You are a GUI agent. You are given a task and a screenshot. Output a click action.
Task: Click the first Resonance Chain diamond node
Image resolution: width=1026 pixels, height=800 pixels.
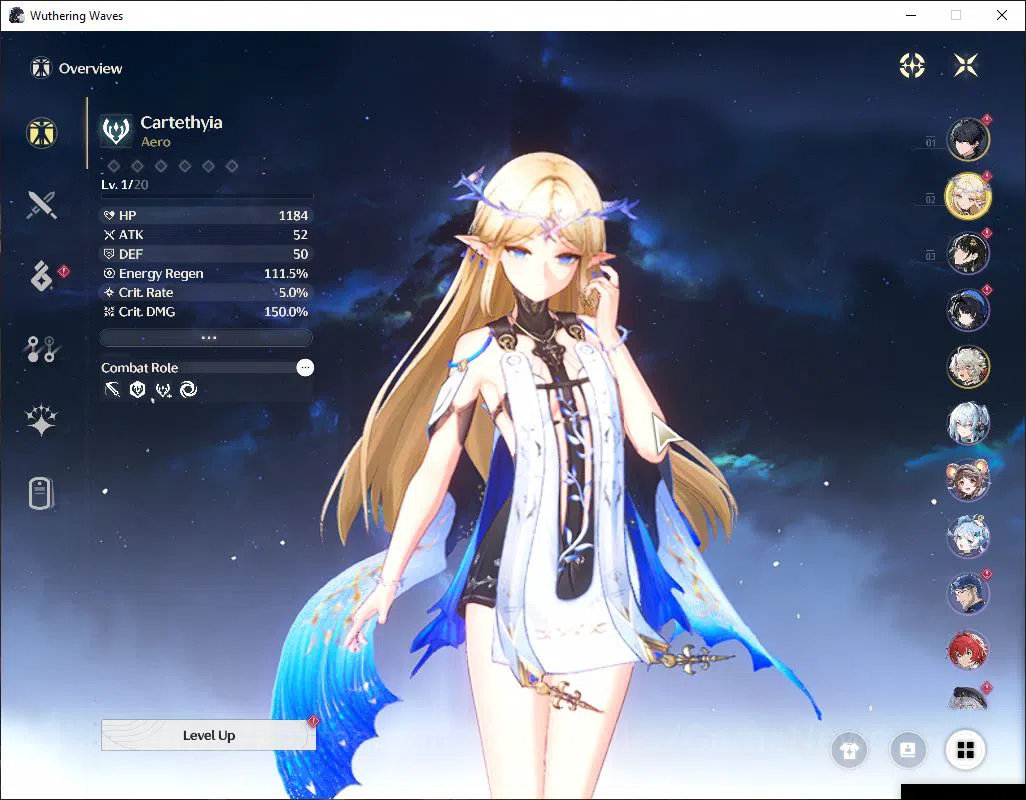click(x=114, y=166)
